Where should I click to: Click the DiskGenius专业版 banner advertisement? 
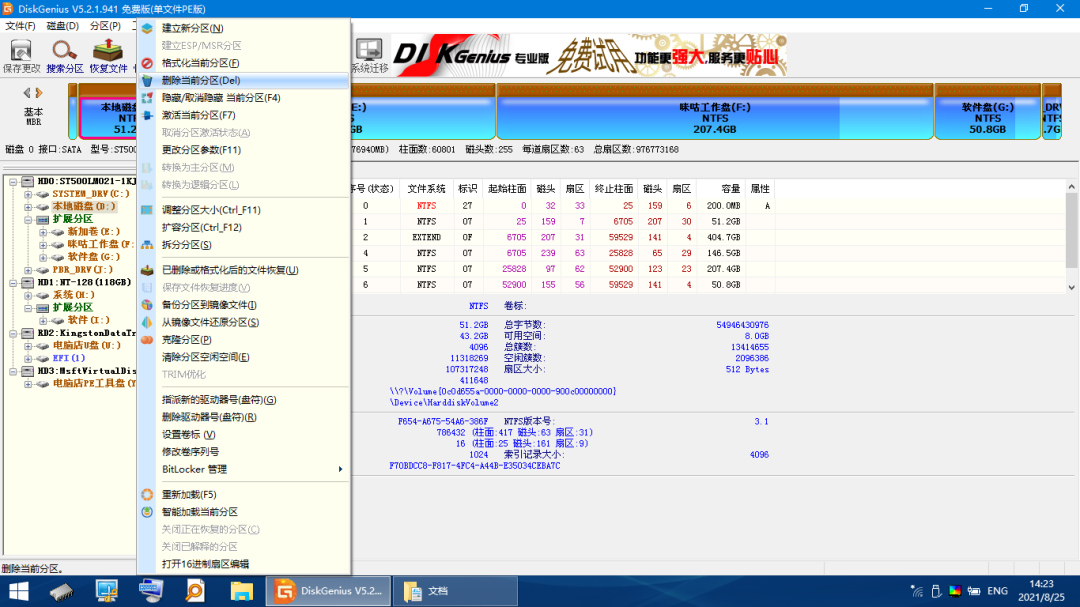[590, 56]
